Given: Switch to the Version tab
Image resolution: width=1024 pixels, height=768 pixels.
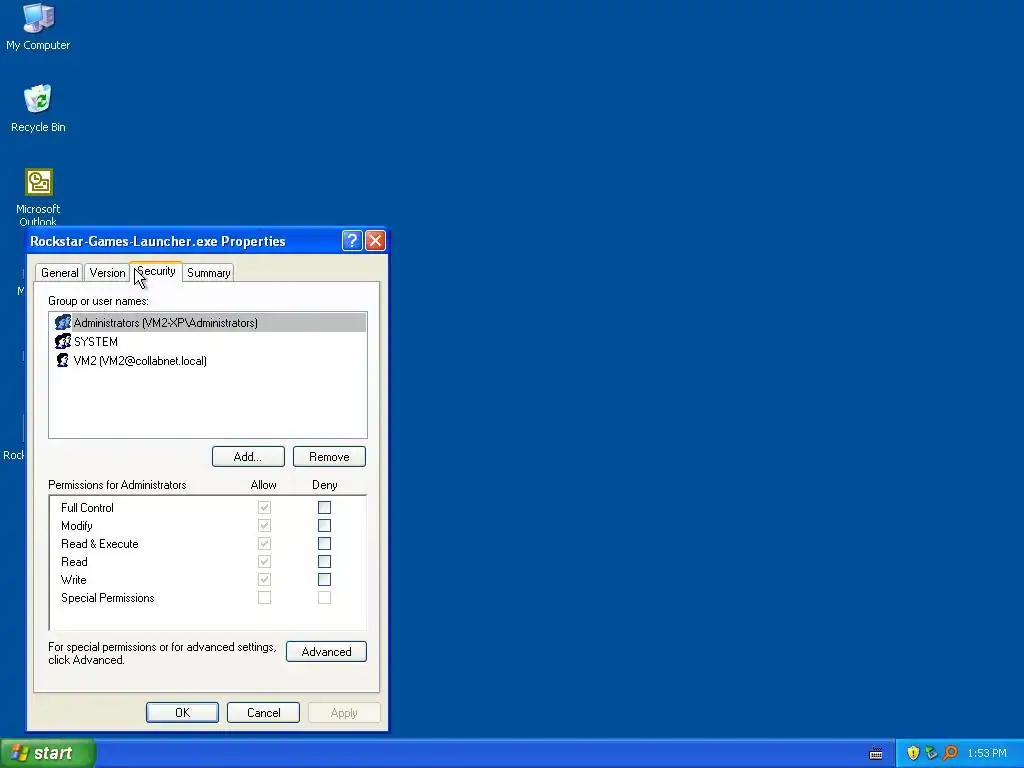Looking at the screenshot, I should (x=107, y=273).
